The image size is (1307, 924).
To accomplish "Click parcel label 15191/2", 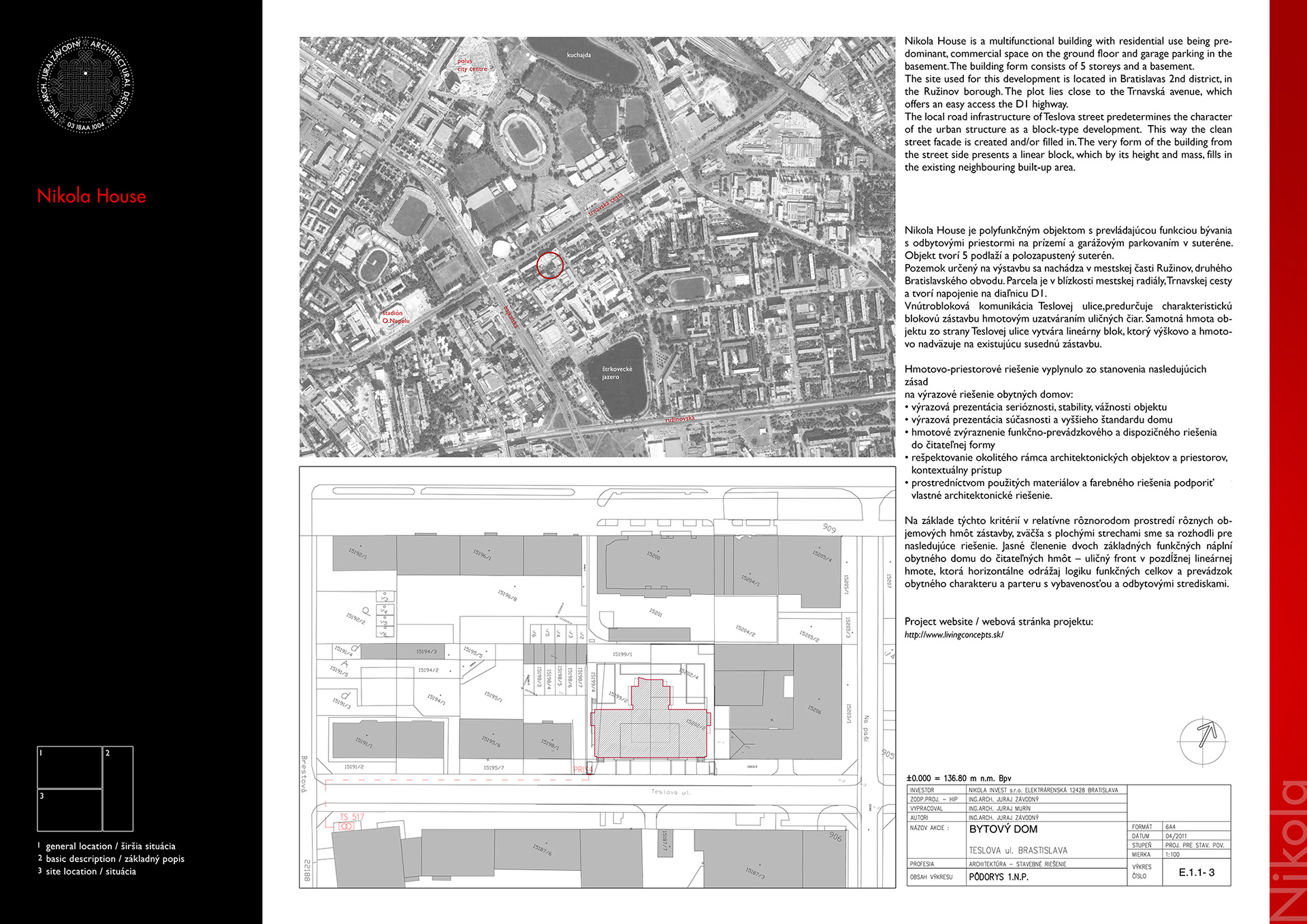I will click(x=354, y=767).
